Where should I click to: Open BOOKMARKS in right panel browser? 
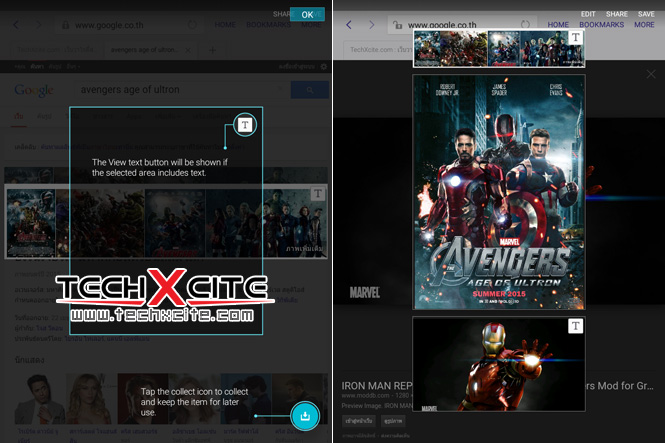tap(601, 25)
